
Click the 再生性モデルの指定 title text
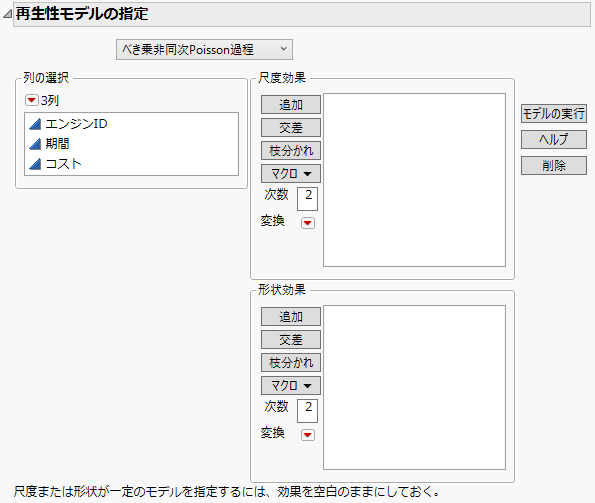82,14
